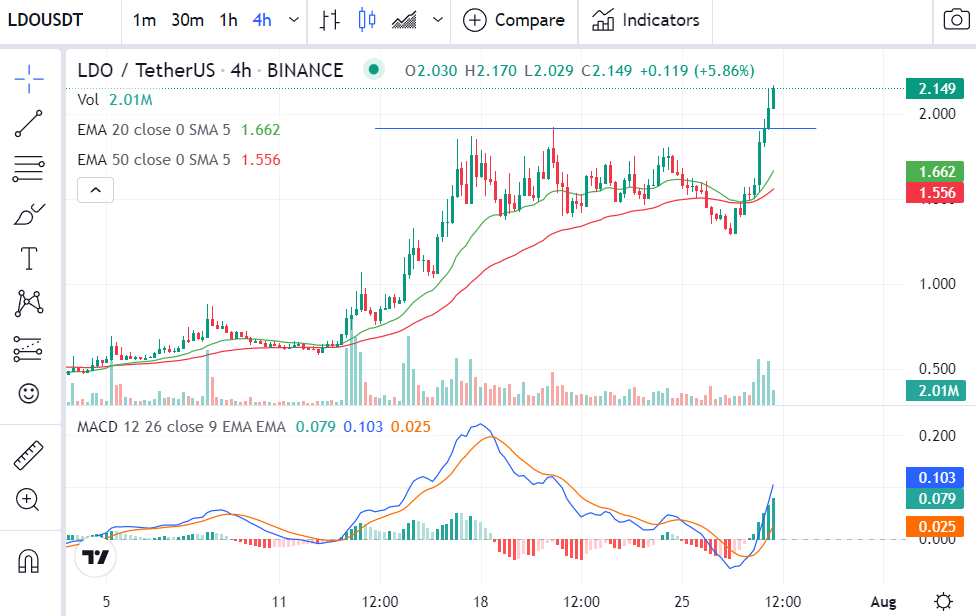The image size is (976, 616).
Task: Open chart settings gear icon
Action: [944, 602]
